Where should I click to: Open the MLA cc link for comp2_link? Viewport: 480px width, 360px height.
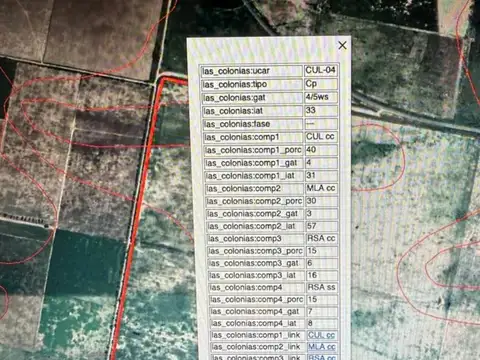click(x=322, y=347)
